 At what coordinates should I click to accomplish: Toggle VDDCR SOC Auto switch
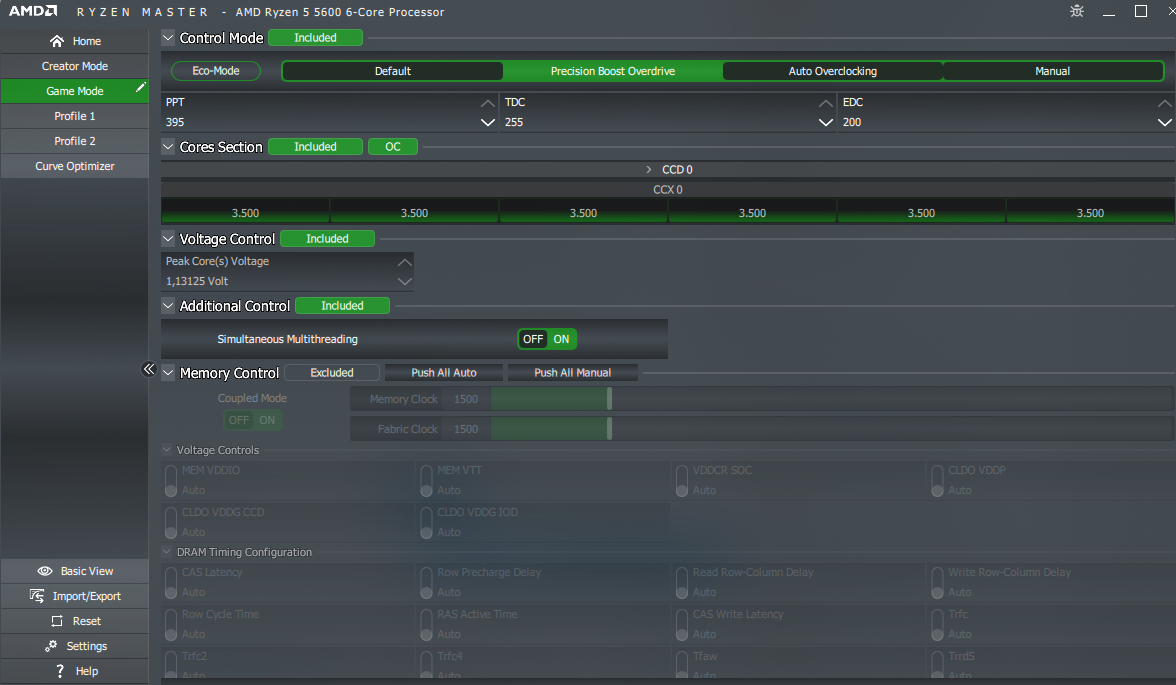tap(682, 480)
